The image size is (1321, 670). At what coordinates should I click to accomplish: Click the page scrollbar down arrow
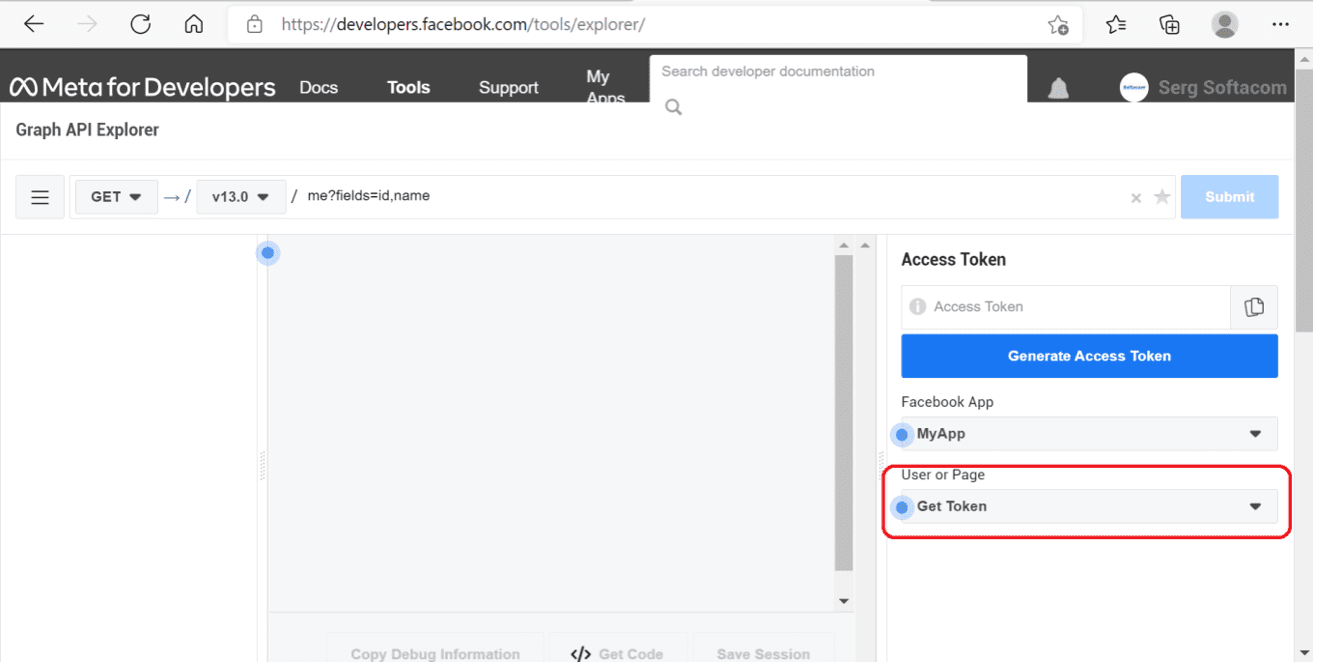[1304, 653]
